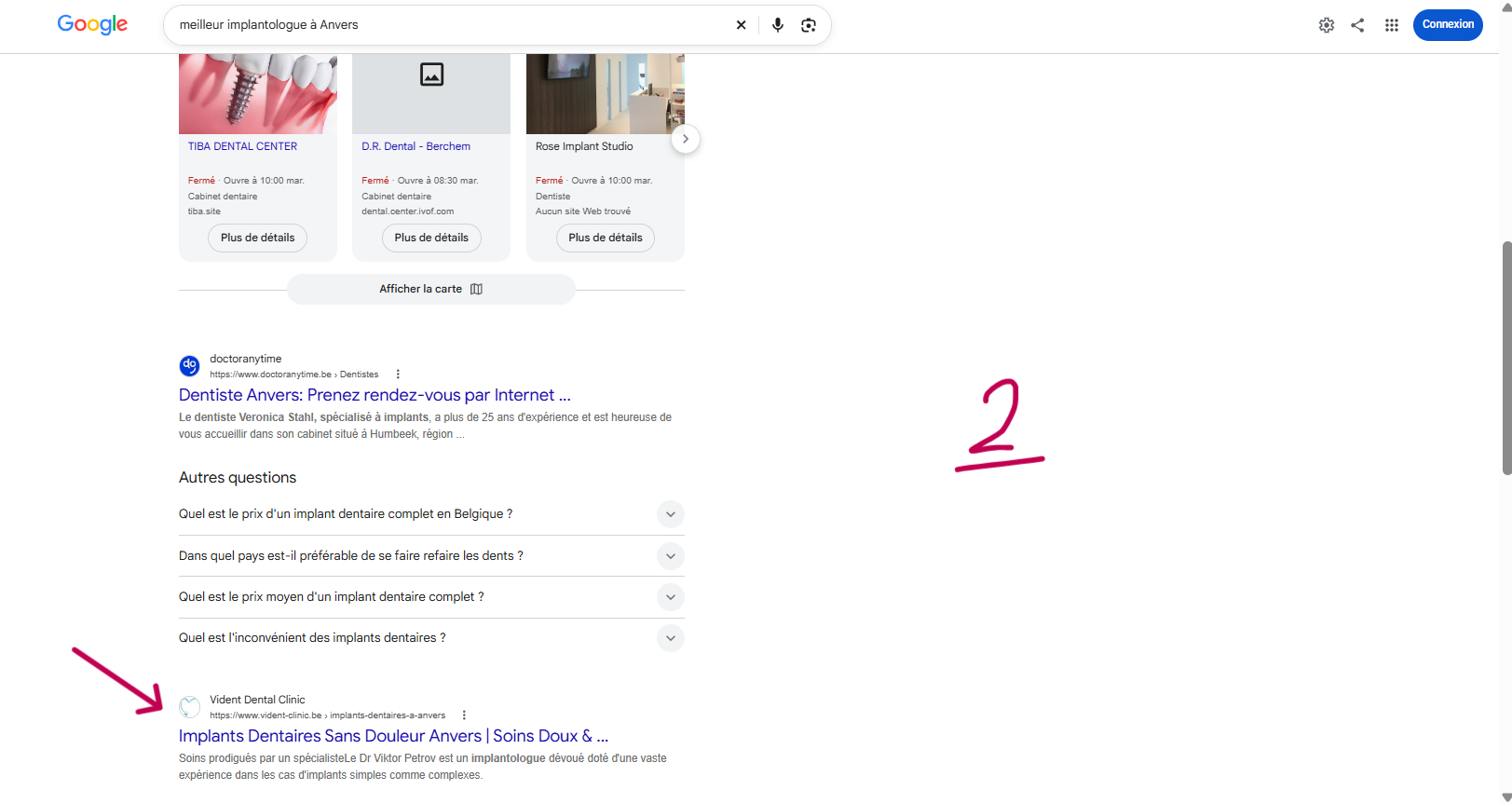Click the Vident Dental Clinic site name
Image resolution: width=1512 pixels, height=804 pixels.
point(257,700)
